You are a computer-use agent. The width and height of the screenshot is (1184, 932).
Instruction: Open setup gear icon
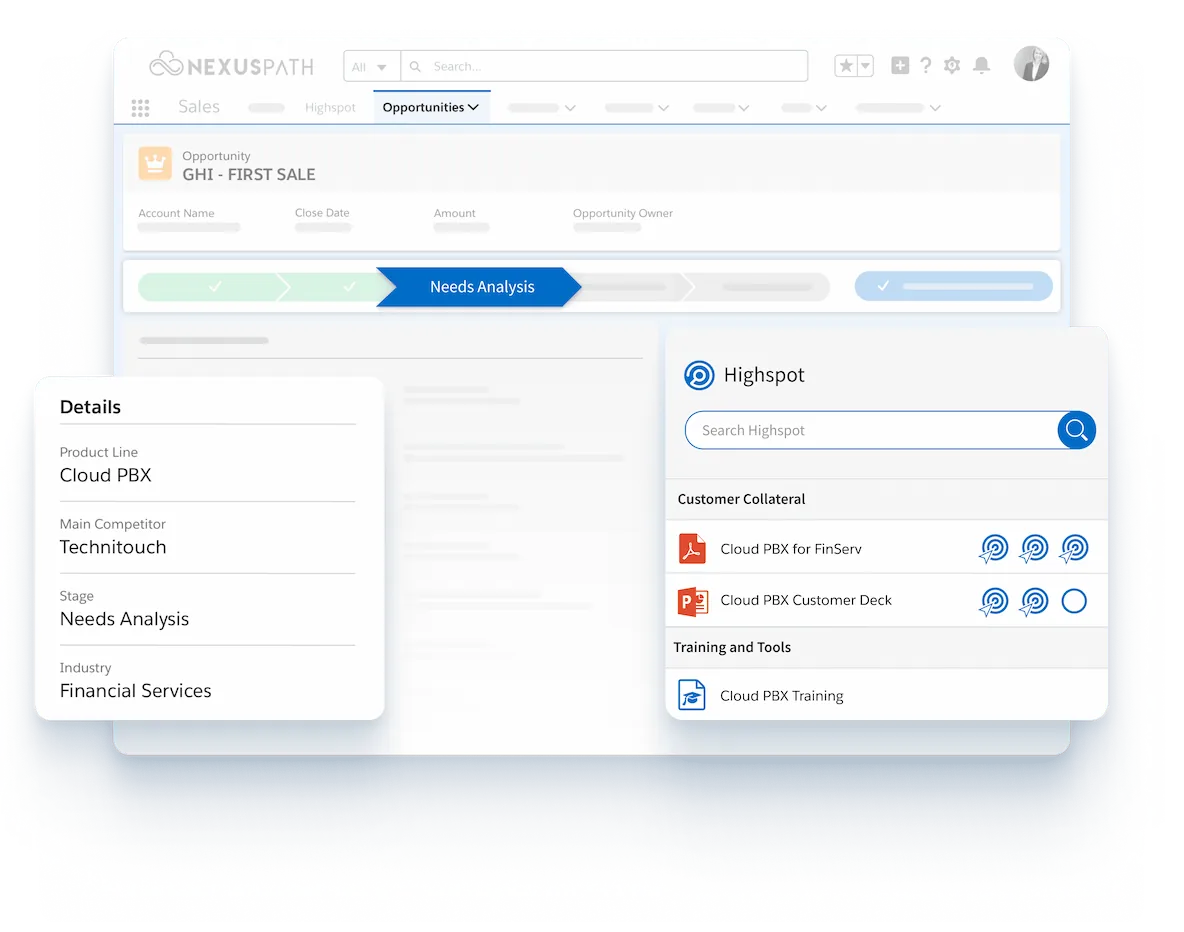(x=952, y=65)
